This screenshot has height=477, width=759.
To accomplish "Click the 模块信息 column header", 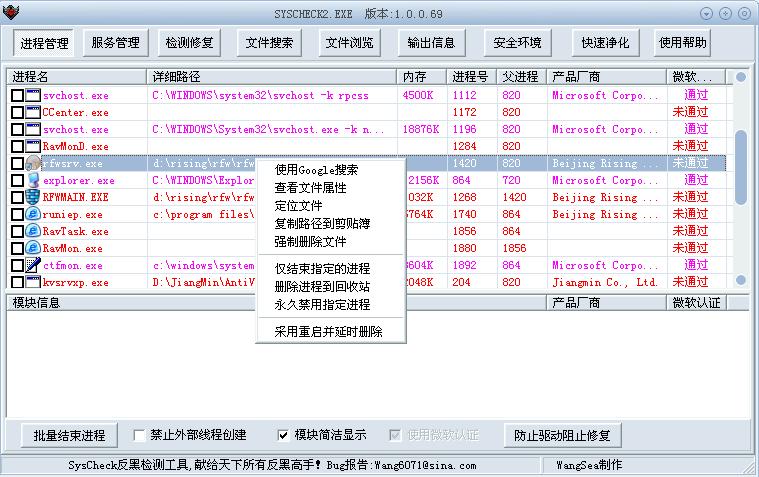I will click(x=276, y=303).
